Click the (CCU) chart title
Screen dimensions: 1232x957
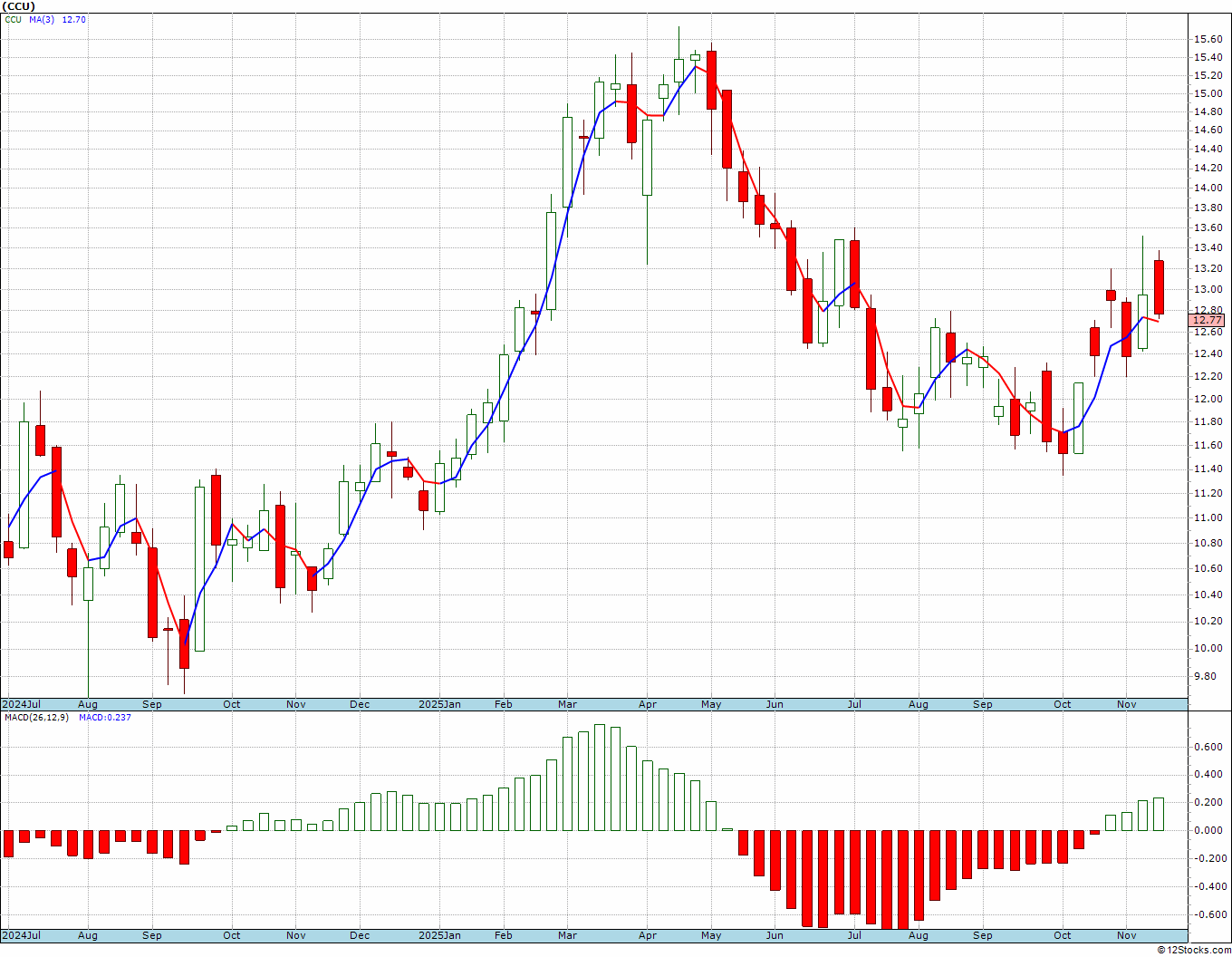(19, 6)
